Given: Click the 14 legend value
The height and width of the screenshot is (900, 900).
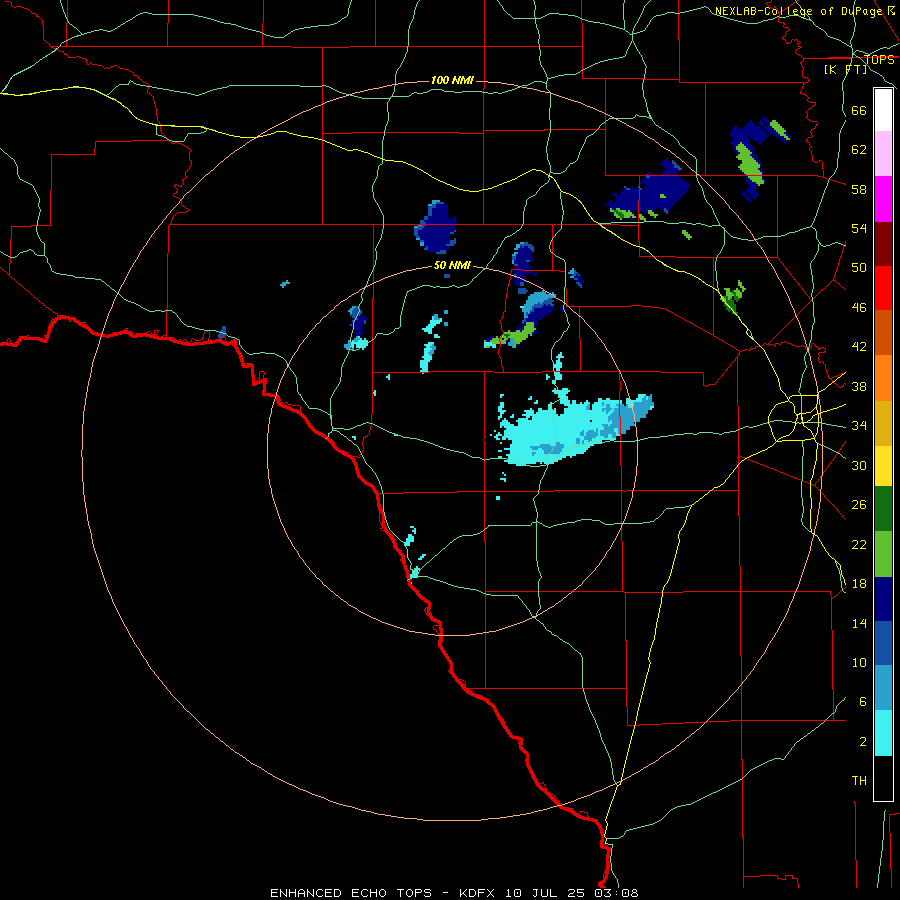Looking at the screenshot, I should (859, 623).
